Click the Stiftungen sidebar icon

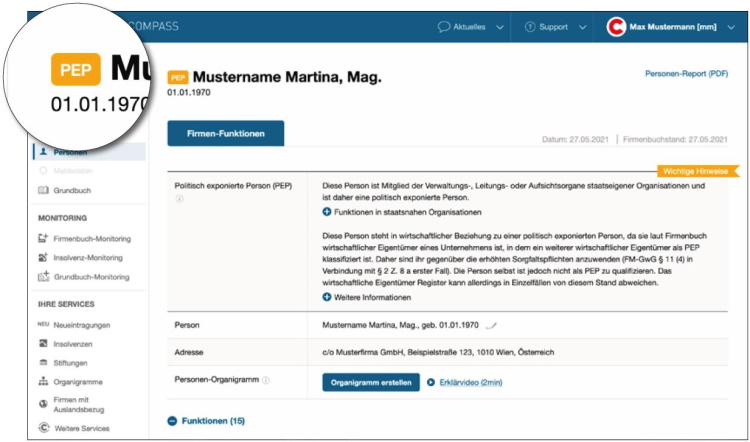(x=43, y=363)
